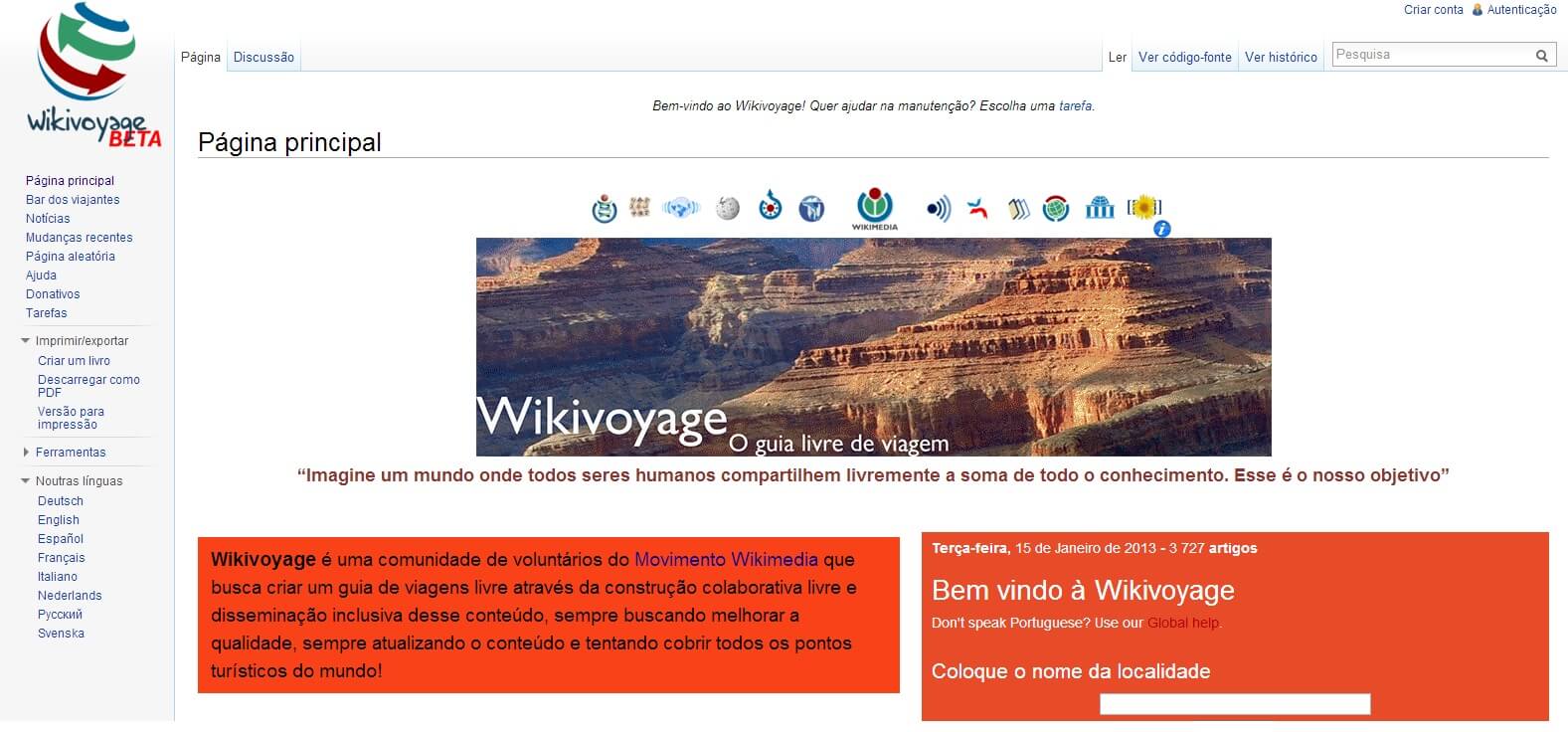Open the Wikiversity blue building icon

1100,208
